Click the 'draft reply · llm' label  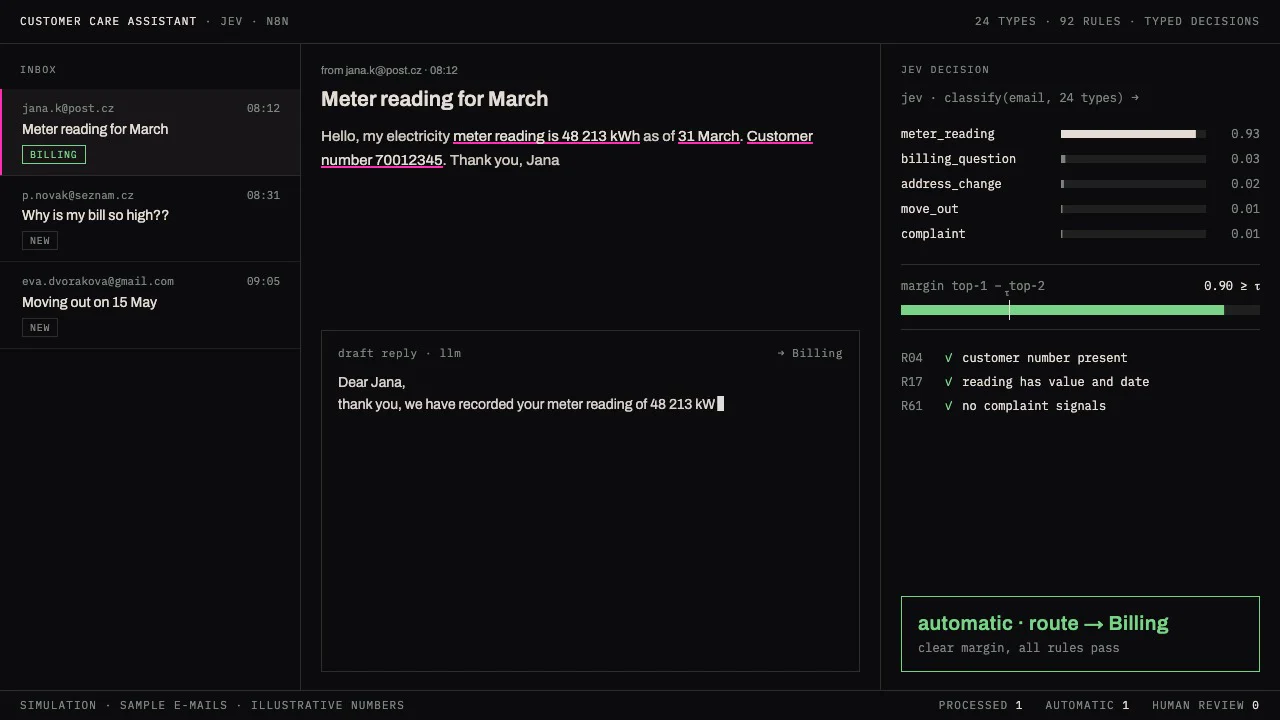point(399,353)
